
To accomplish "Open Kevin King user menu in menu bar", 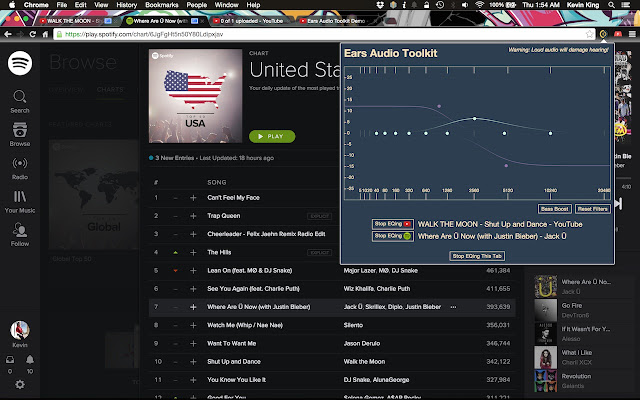I will [582, 5].
